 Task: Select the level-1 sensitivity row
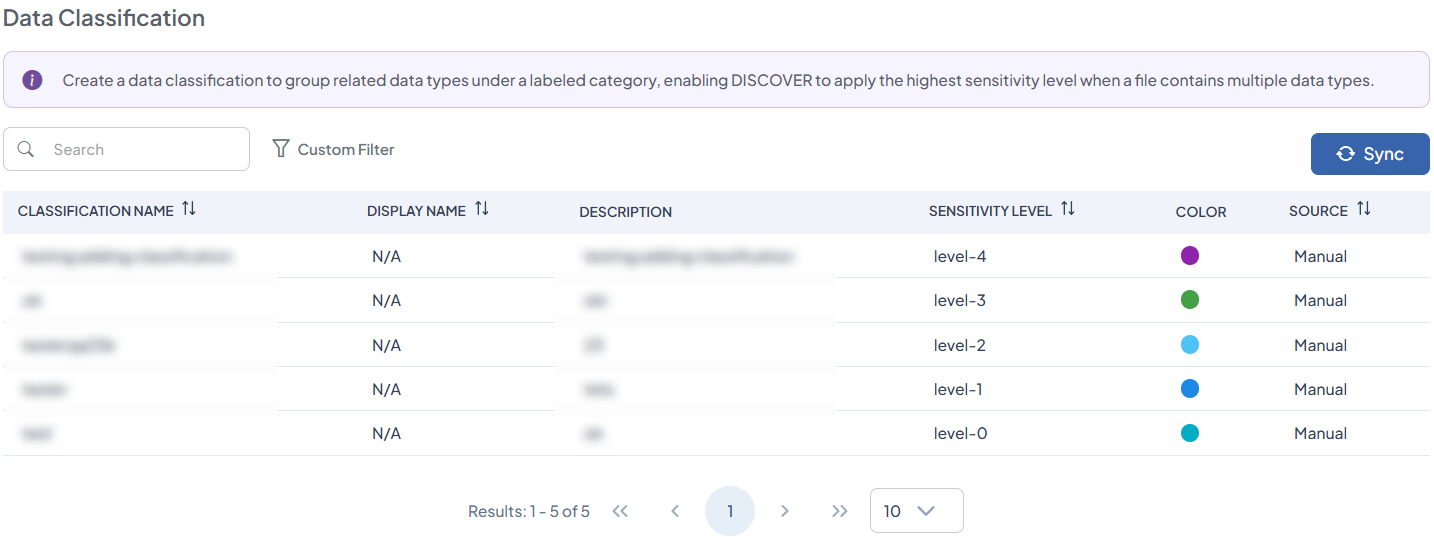pyautogui.click(x=959, y=389)
